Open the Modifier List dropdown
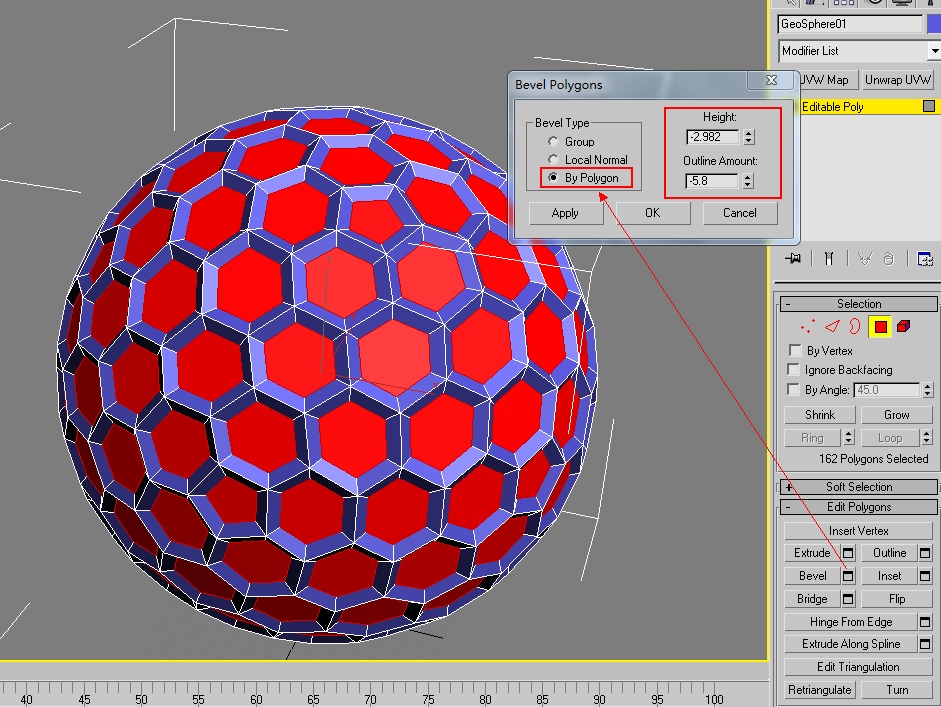This screenshot has height=707, width=941. 934,51
